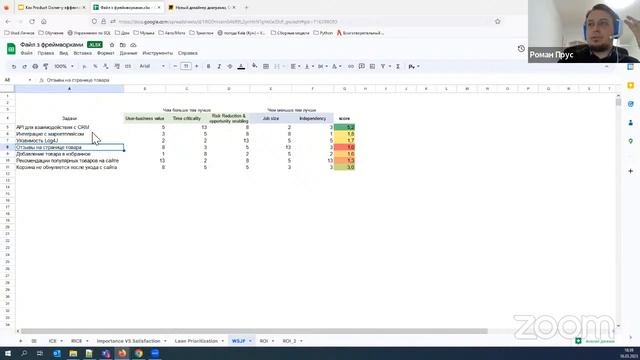
Task: Reload the page in browser
Action: (x=32, y=21)
